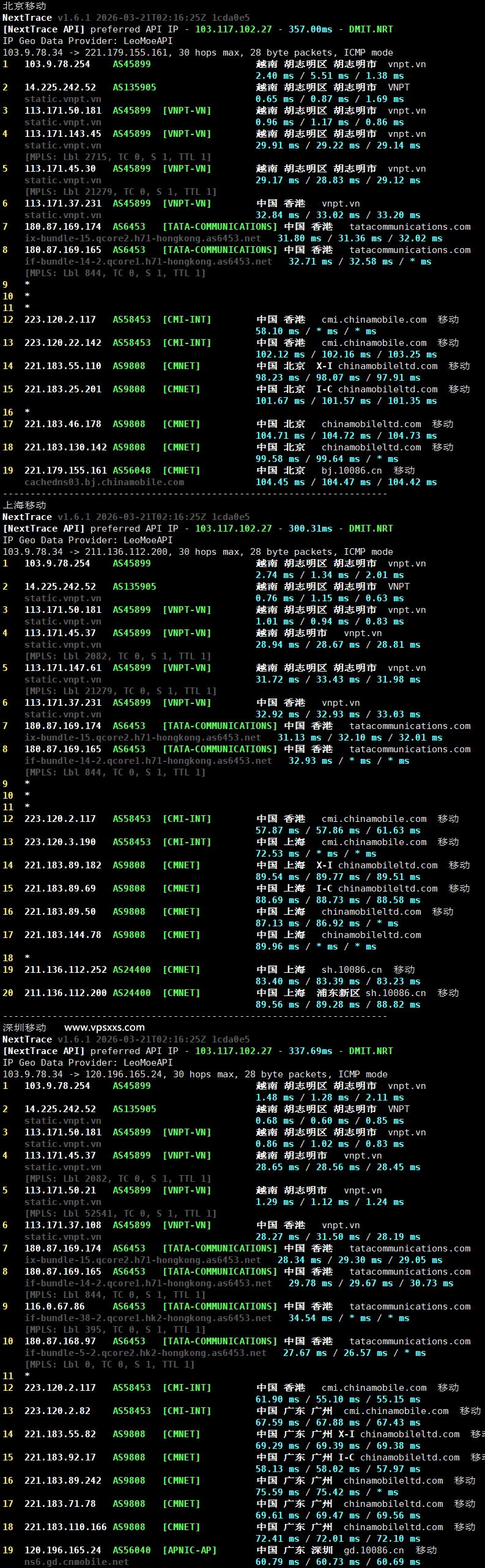The height and width of the screenshot is (1568, 485).
Task: Click the 北京移动 section header
Action: (24, 5)
